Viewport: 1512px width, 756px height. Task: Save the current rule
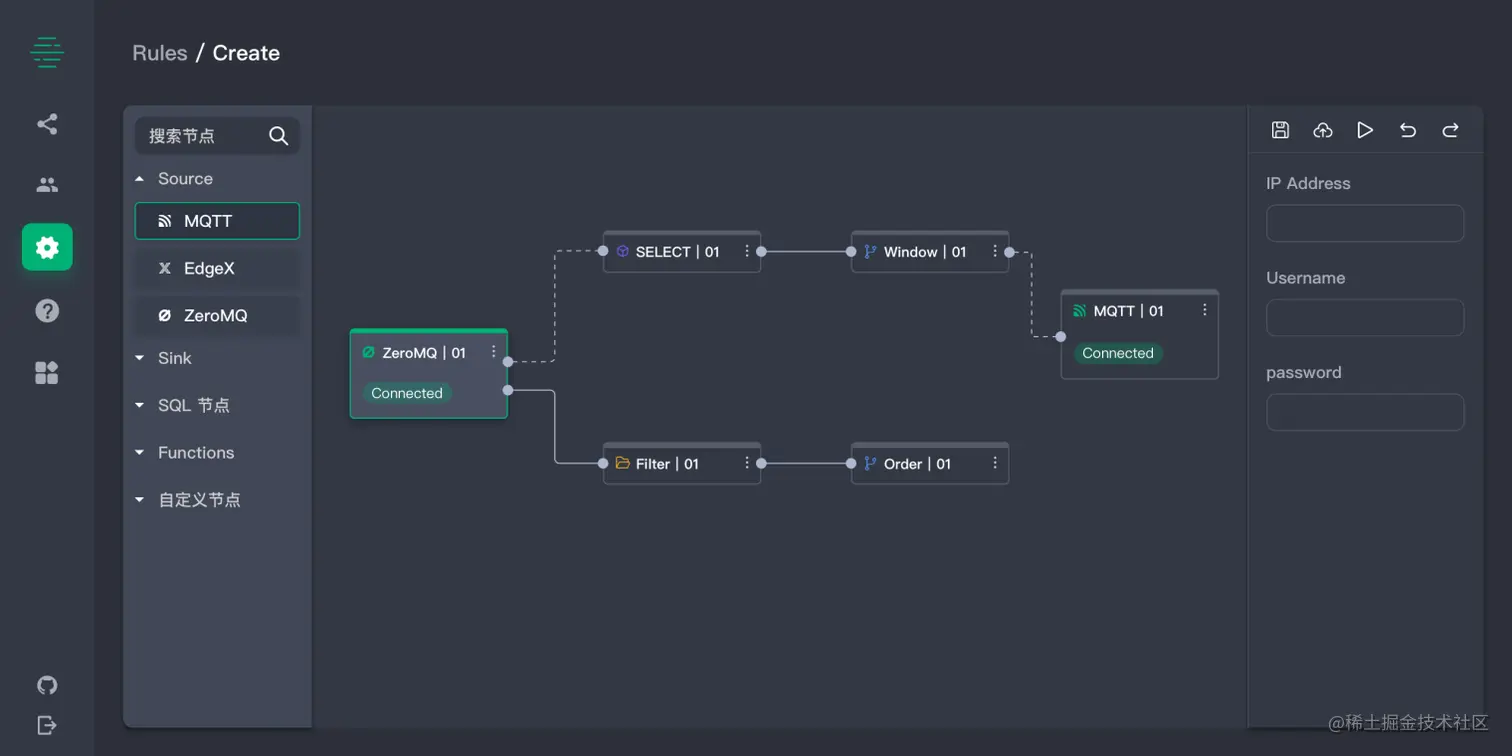point(1280,130)
